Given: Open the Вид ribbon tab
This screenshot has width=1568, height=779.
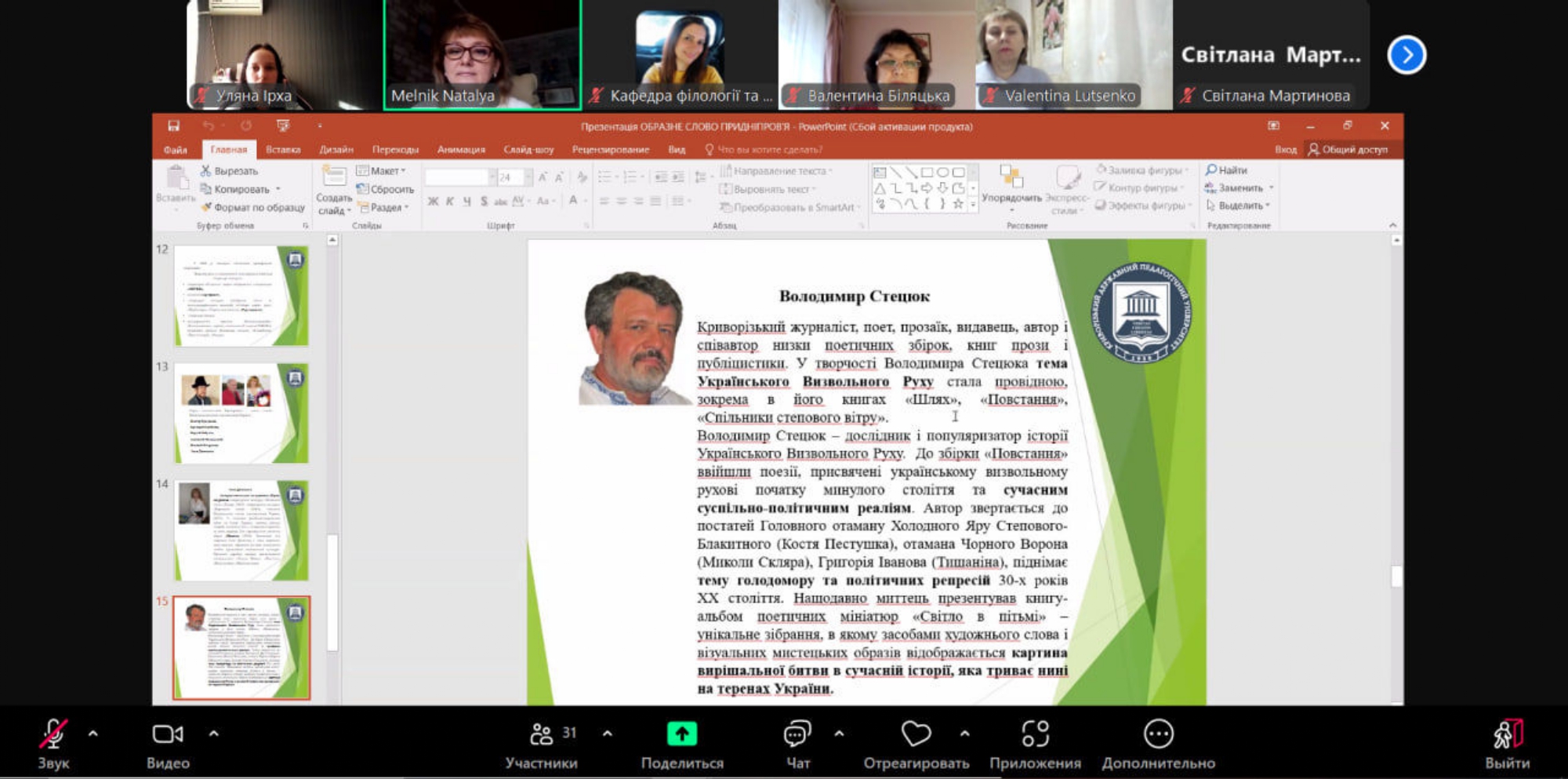Looking at the screenshot, I should click(677, 150).
